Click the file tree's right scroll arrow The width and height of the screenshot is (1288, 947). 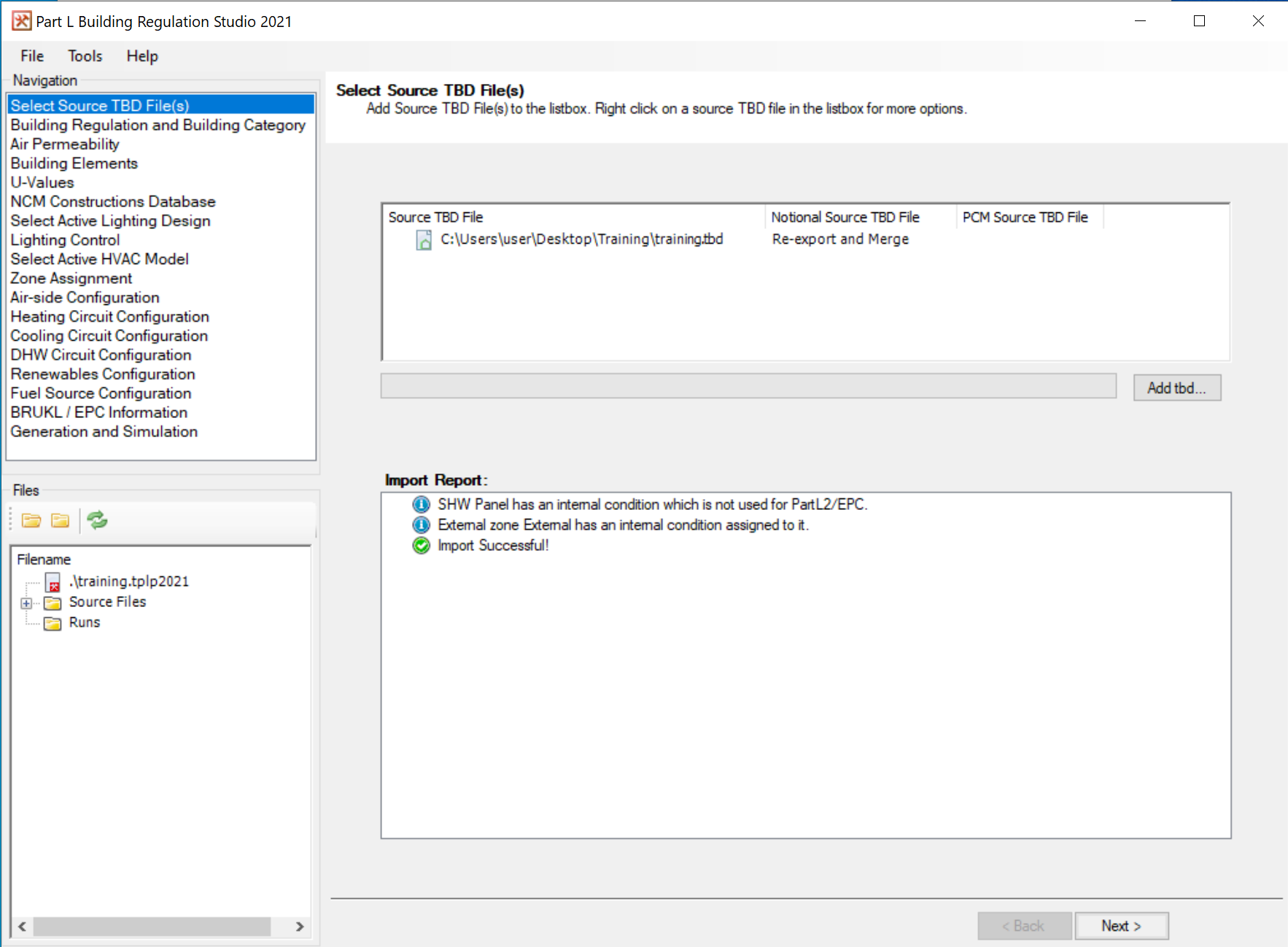(299, 927)
